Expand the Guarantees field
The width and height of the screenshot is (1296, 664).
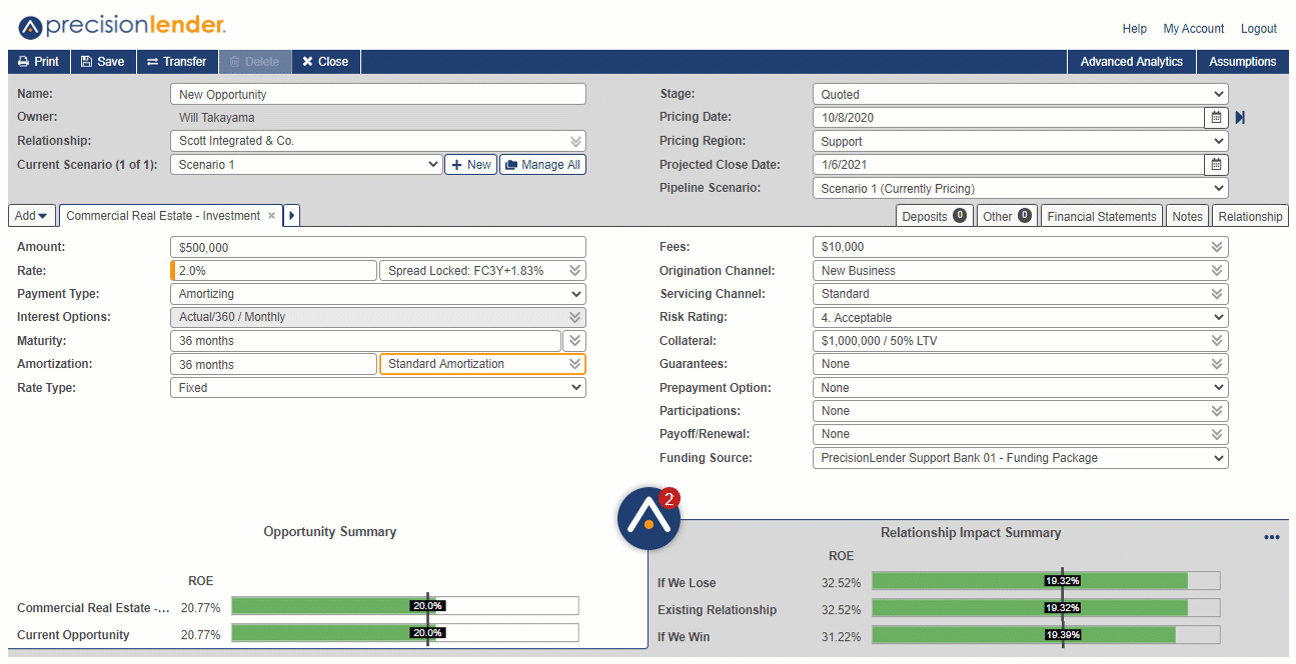tap(1217, 364)
